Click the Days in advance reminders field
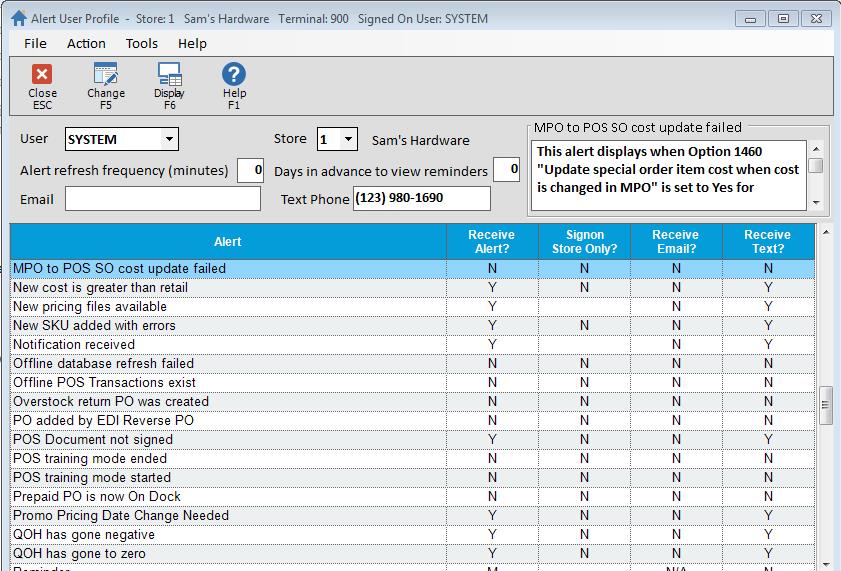Image resolution: width=841 pixels, height=571 pixels. (507, 171)
